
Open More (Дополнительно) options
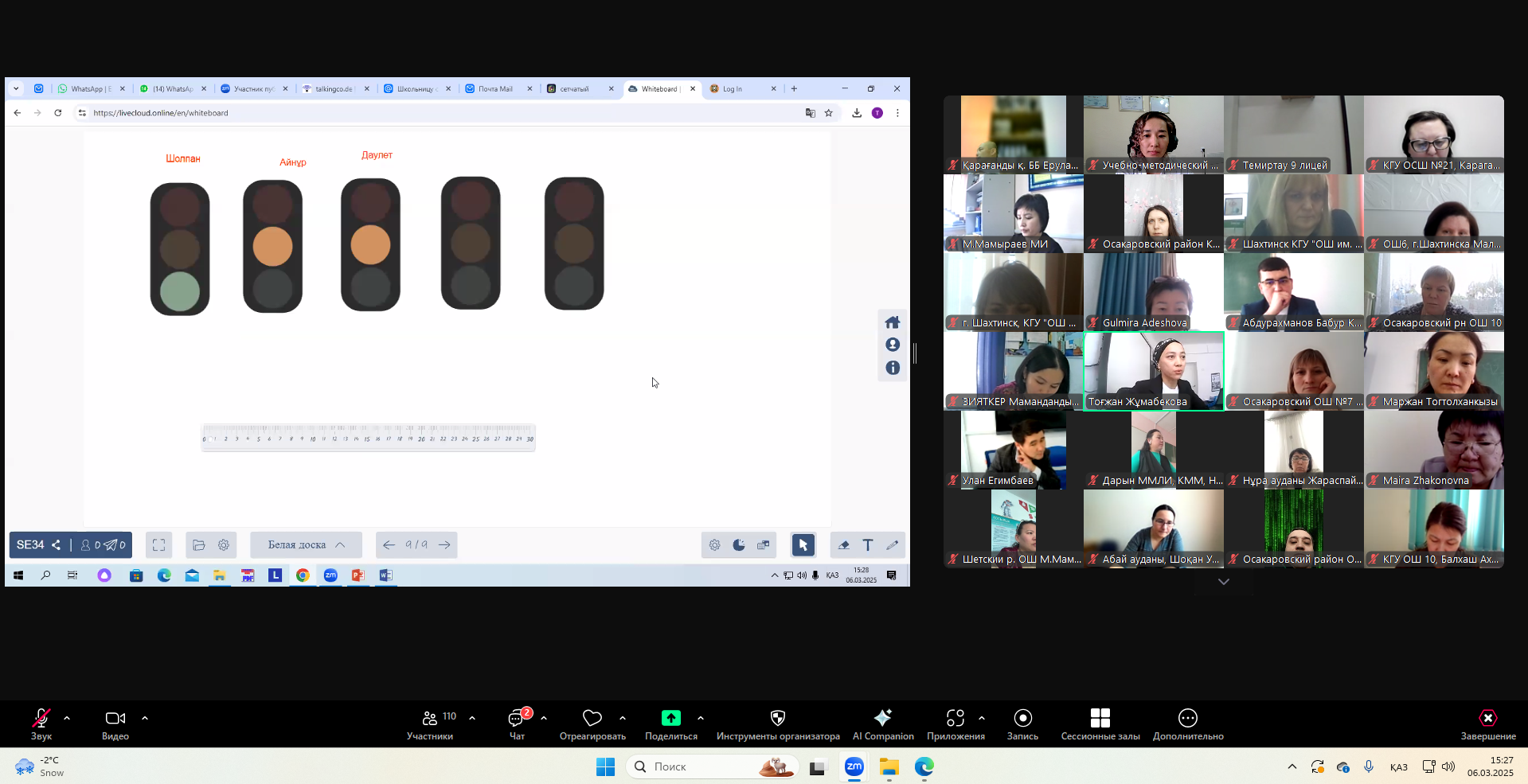pos(1187,718)
